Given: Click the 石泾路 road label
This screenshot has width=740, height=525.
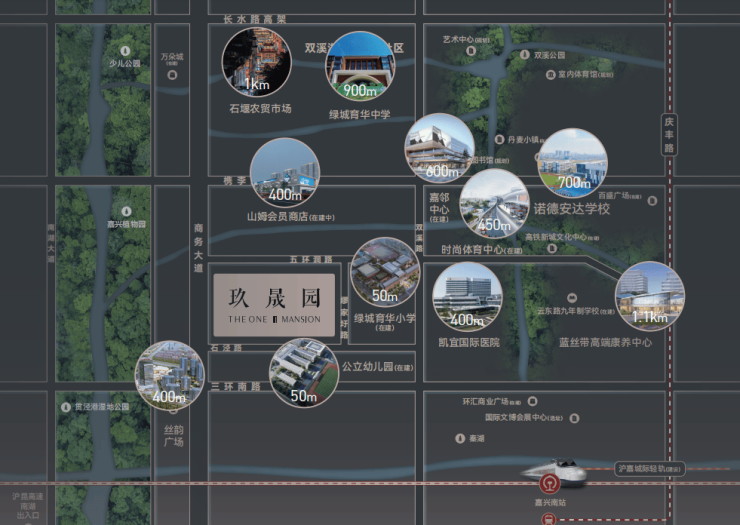Looking at the screenshot, I should pos(226,347).
